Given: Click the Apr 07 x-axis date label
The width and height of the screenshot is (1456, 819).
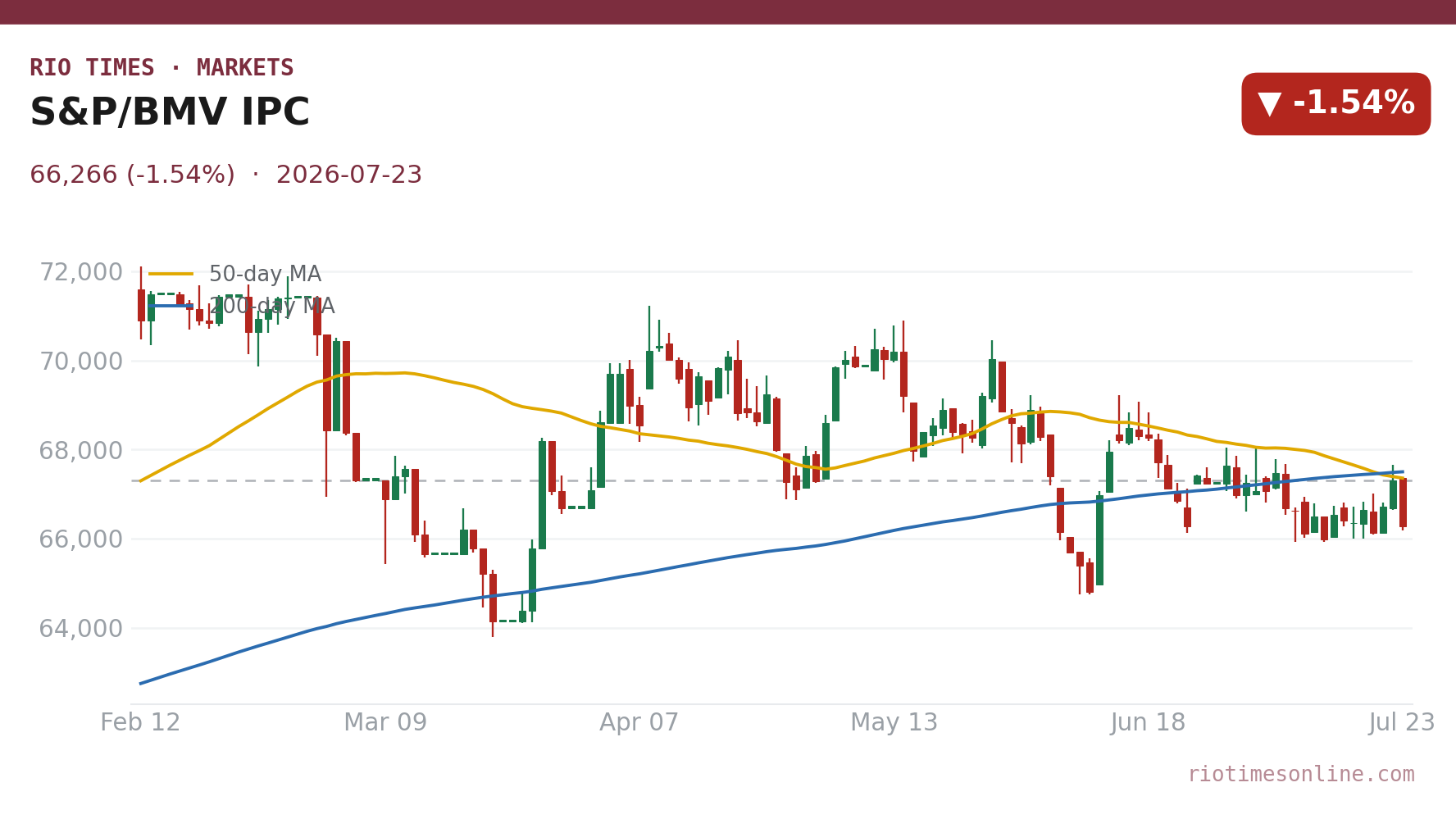Looking at the screenshot, I should tap(639, 723).
